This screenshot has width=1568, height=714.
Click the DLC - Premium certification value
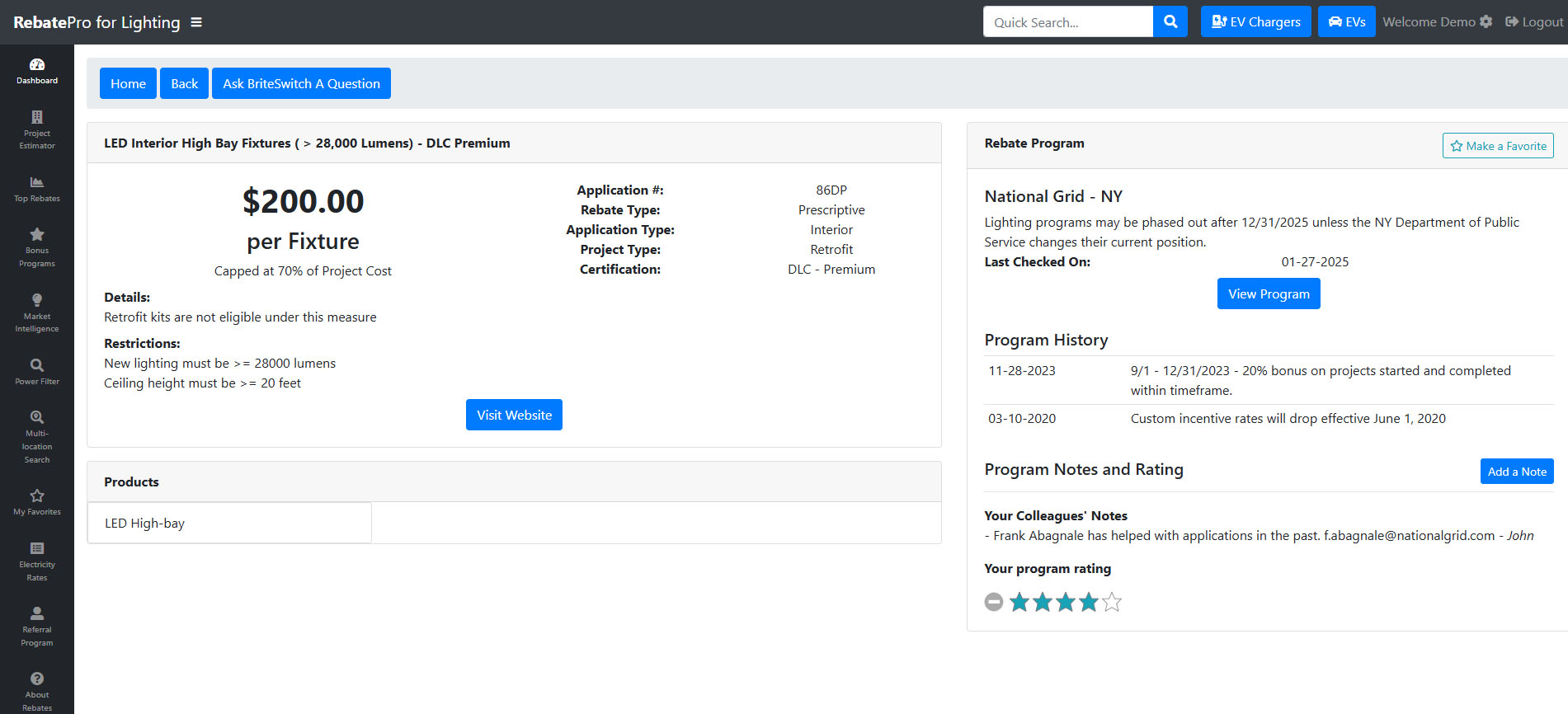pyautogui.click(x=831, y=270)
